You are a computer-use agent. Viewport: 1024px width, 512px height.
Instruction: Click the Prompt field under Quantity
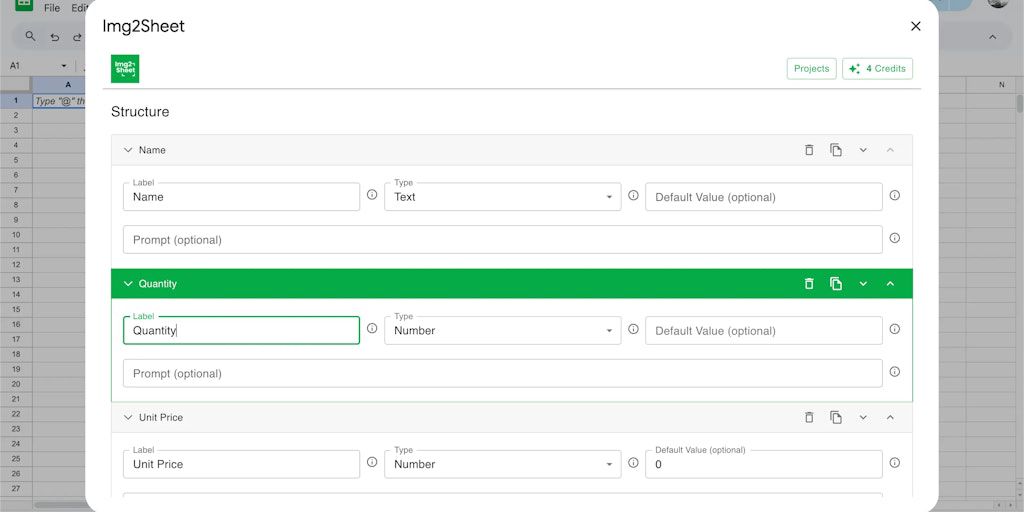click(502, 374)
